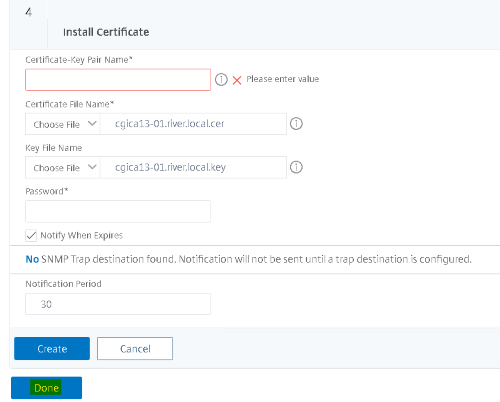Open Choose File dropdown for key file
The width and height of the screenshot is (500, 402).
point(63,167)
